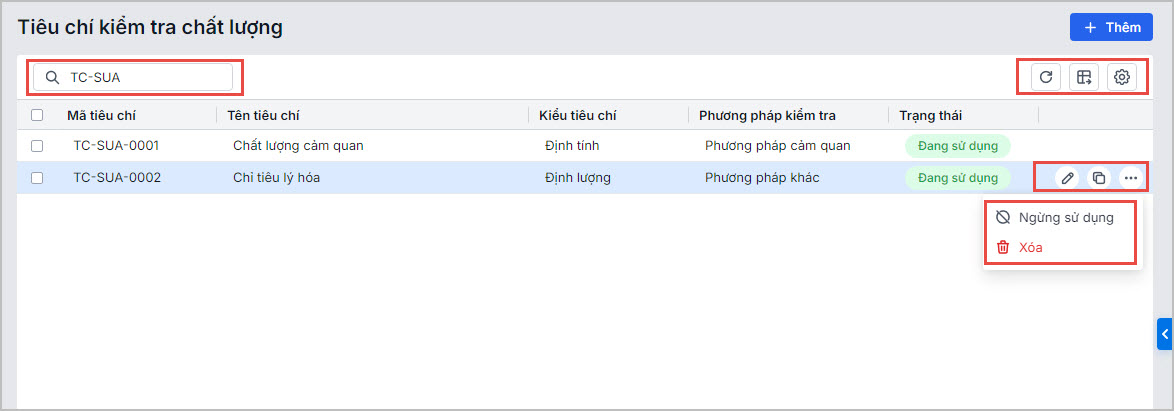Click the refresh list icon
The width and height of the screenshot is (1174, 411).
tap(1046, 77)
